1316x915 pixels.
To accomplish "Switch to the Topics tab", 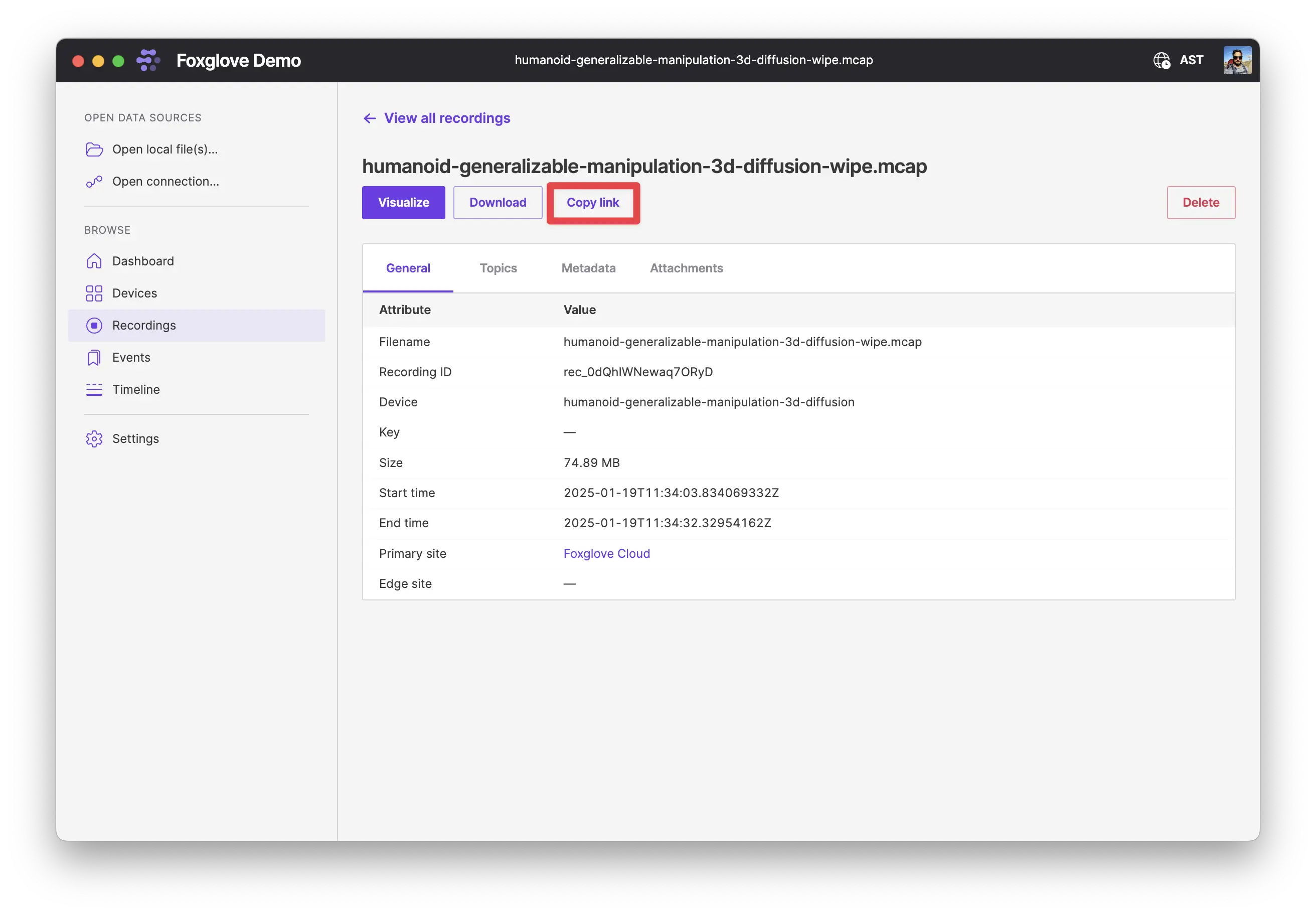I will pyautogui.click(x=498, y=267).
